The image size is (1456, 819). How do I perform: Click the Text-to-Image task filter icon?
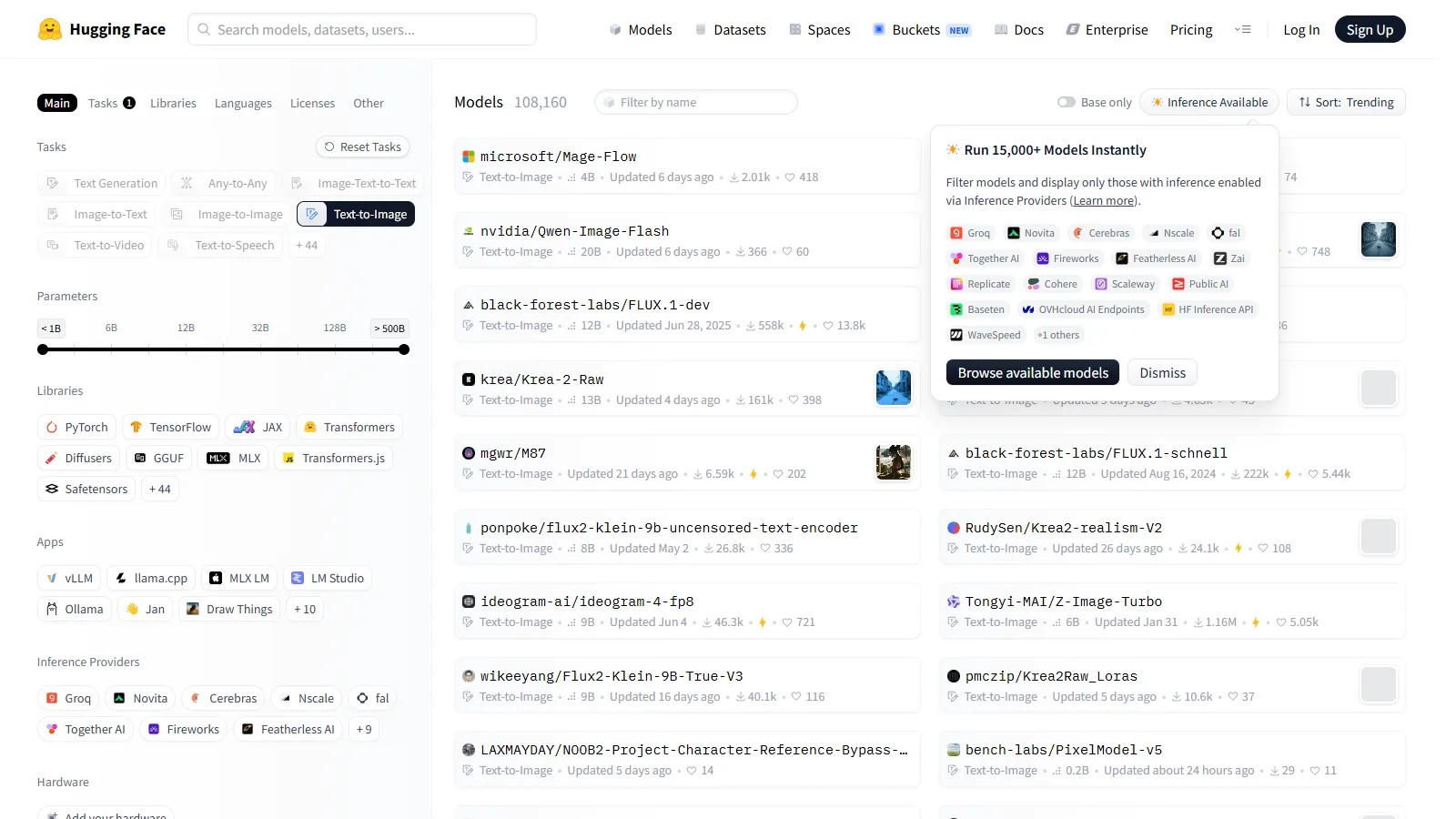coord(312,214)
